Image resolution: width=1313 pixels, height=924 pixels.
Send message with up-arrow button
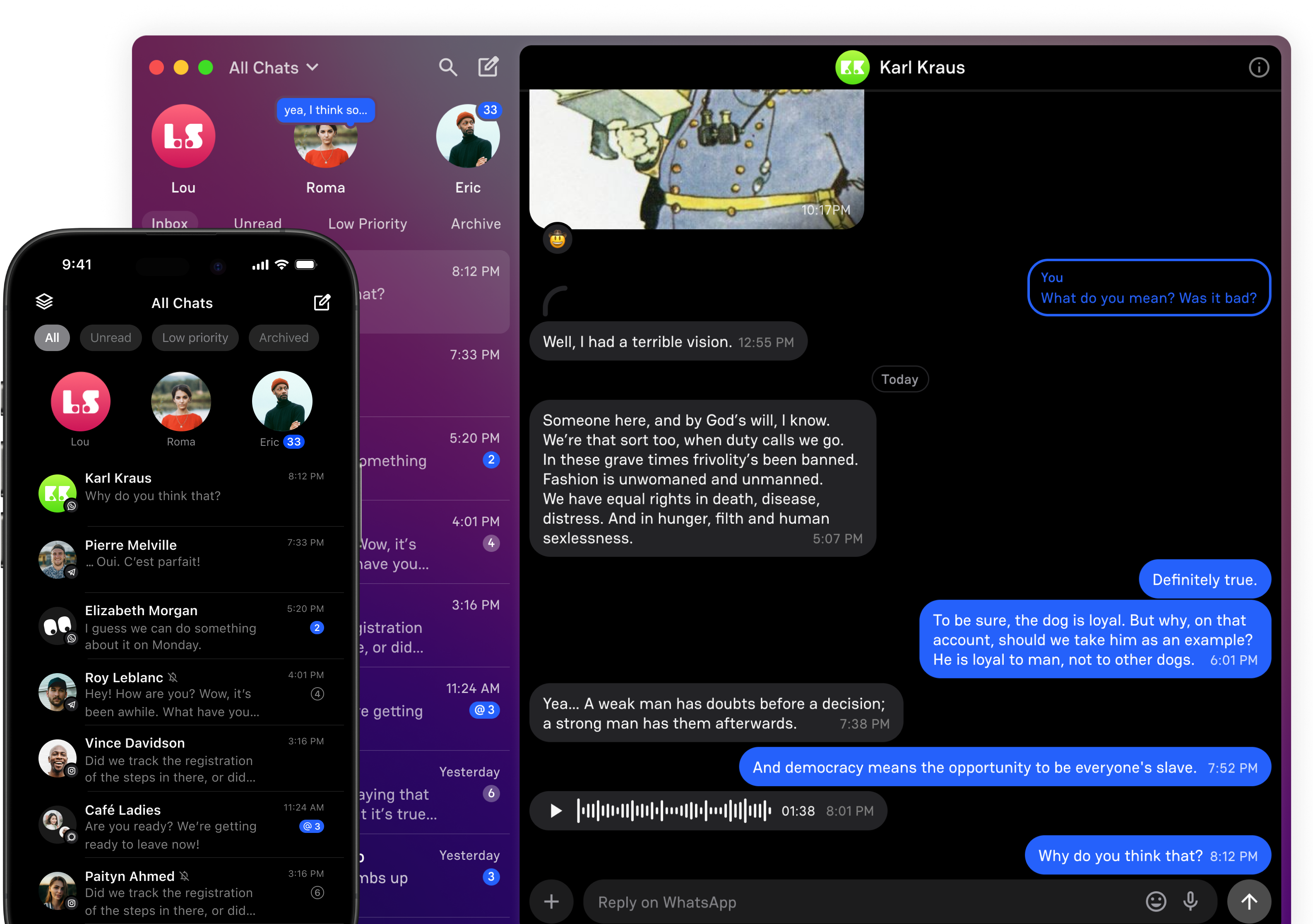coord(1250,902)
